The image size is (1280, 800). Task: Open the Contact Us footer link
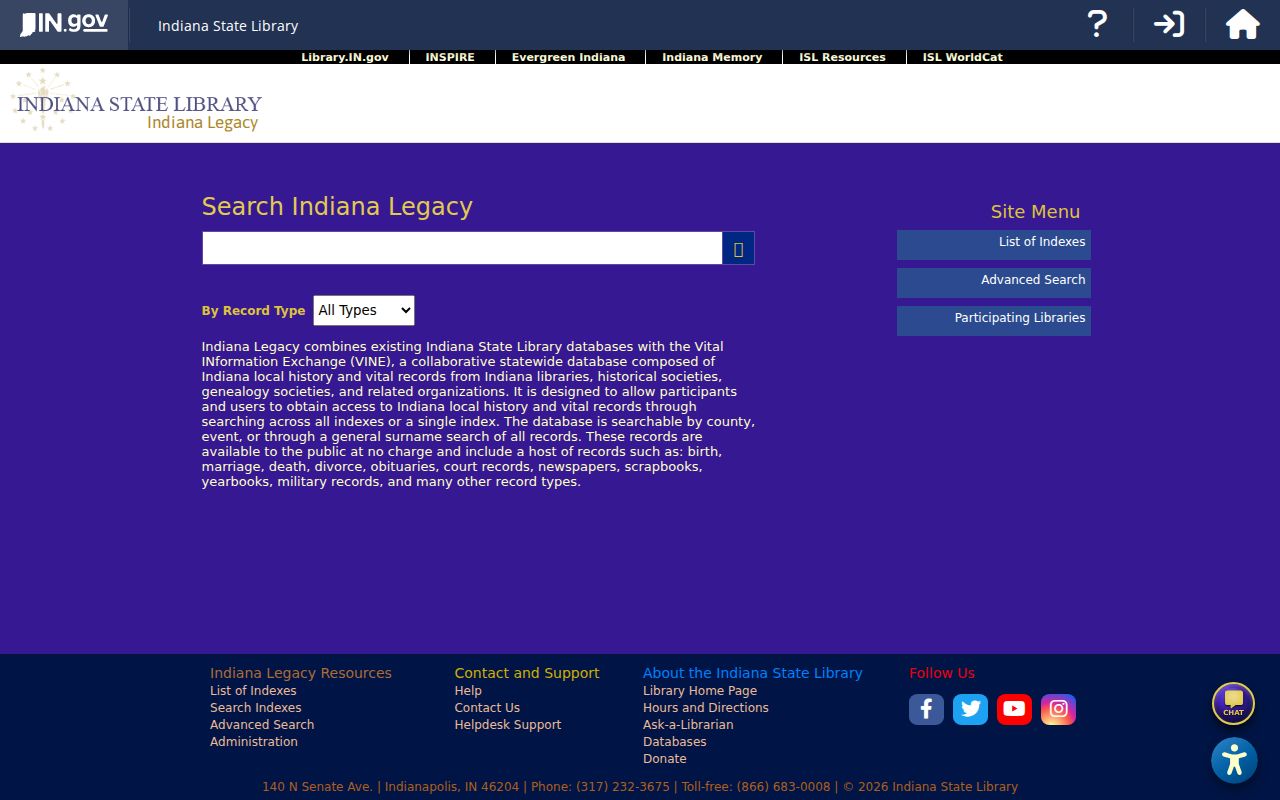487,708
